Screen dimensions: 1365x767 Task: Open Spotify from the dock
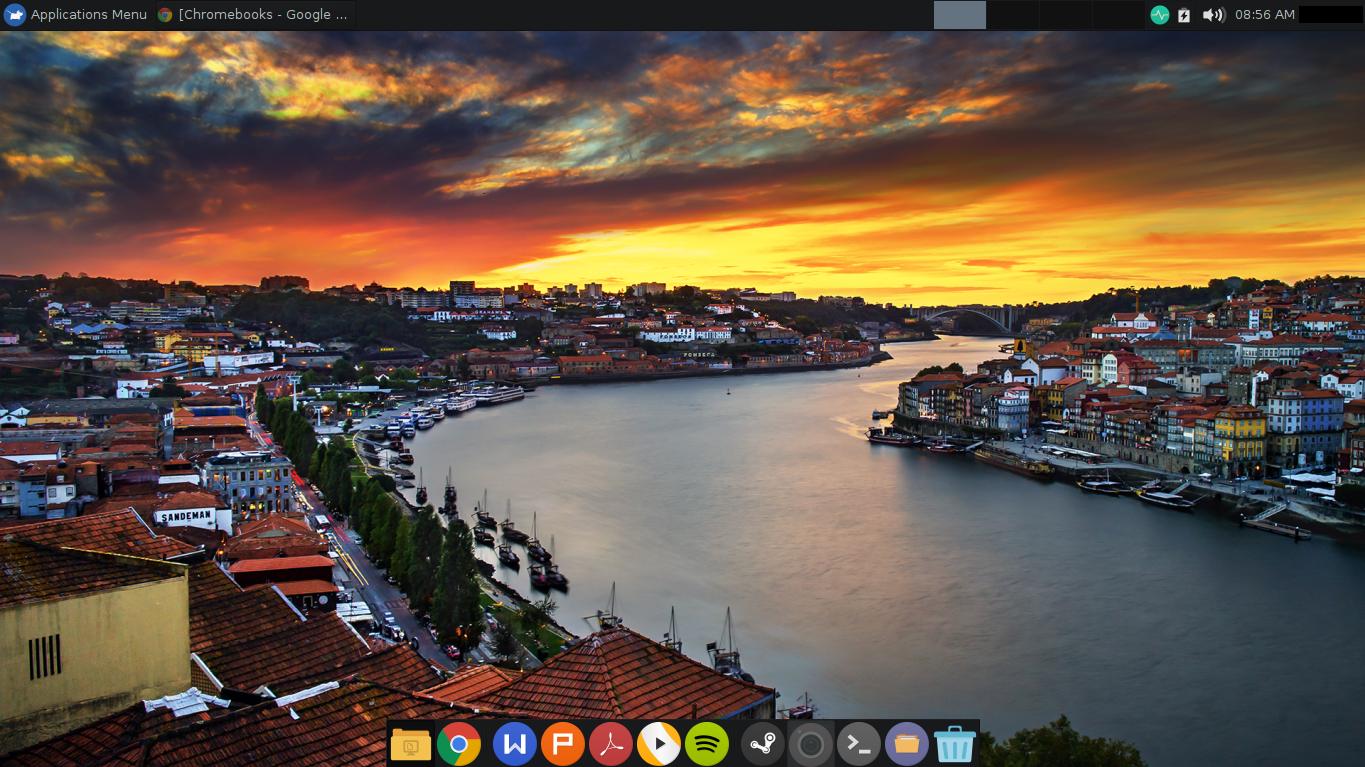click(707, 744)
